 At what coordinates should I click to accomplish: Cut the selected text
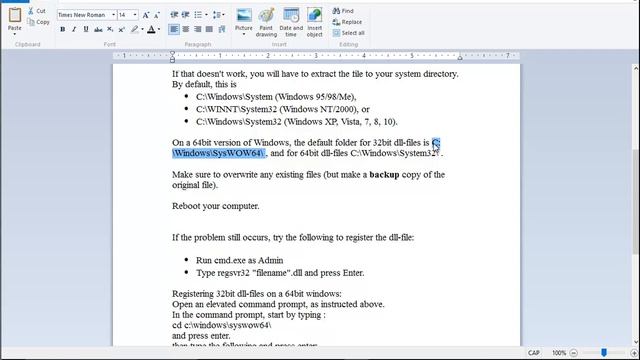coord(37,11)
